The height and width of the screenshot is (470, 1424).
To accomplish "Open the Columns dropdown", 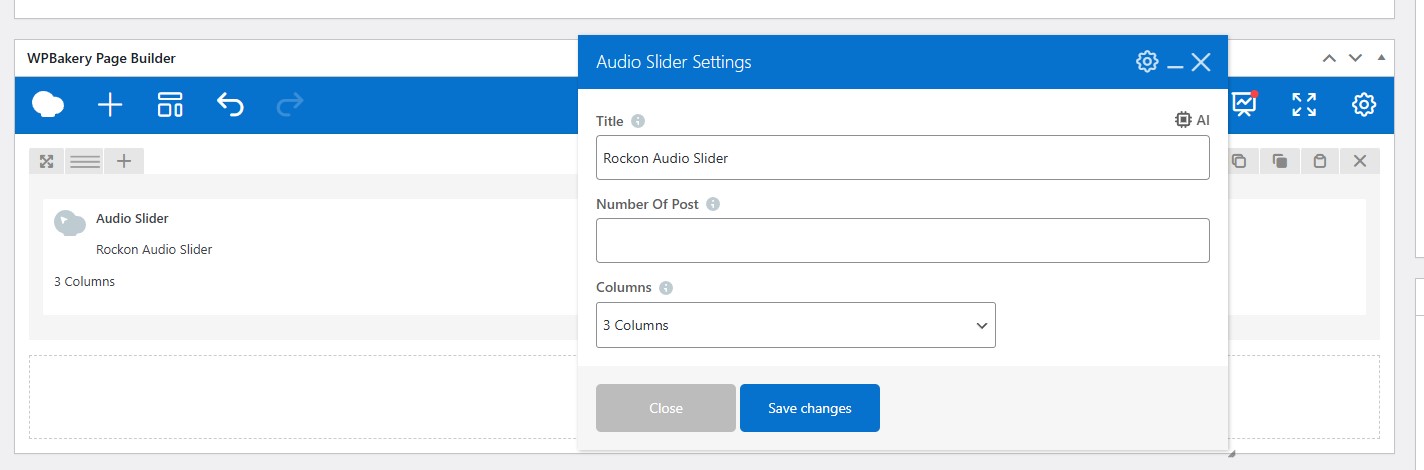I will (x=796, y=325).
